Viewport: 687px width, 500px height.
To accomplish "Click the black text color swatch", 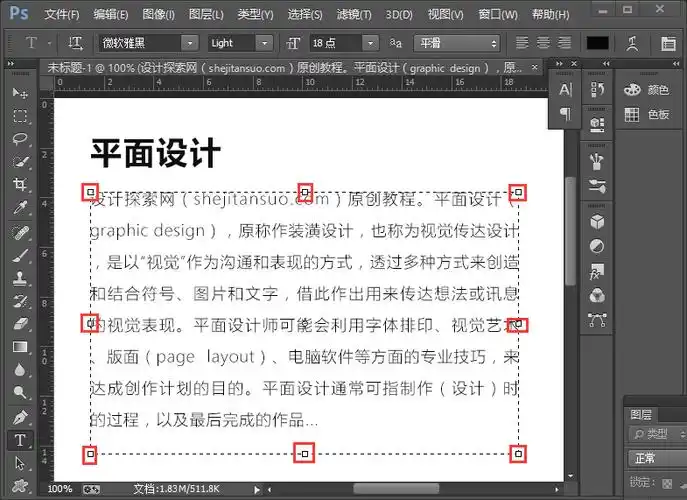I will 597,43.
